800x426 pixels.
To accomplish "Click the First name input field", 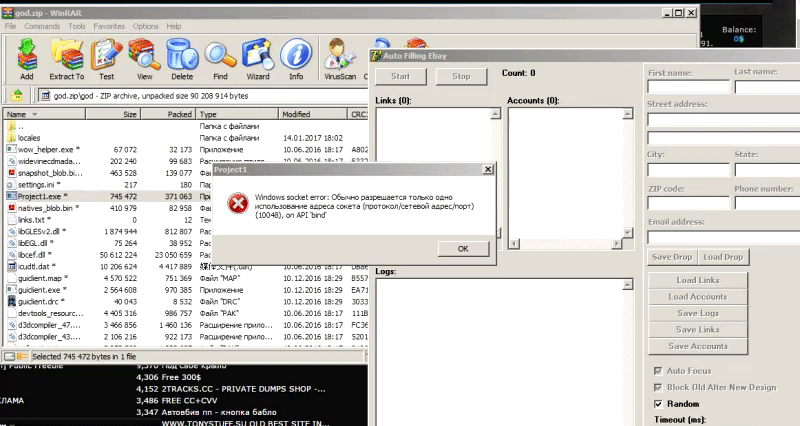I will [689, 87].
